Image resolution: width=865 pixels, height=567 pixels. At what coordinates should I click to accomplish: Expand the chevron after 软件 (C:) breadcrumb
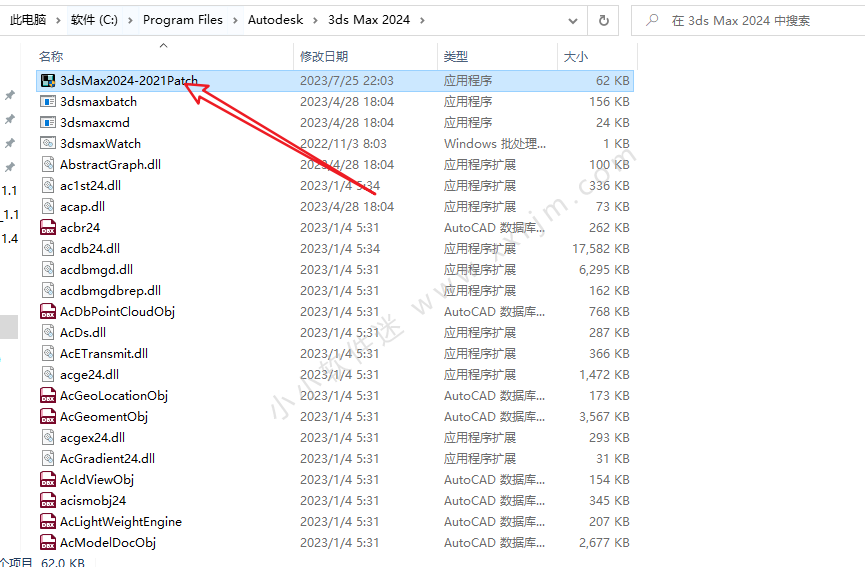[x=130, y=20]
